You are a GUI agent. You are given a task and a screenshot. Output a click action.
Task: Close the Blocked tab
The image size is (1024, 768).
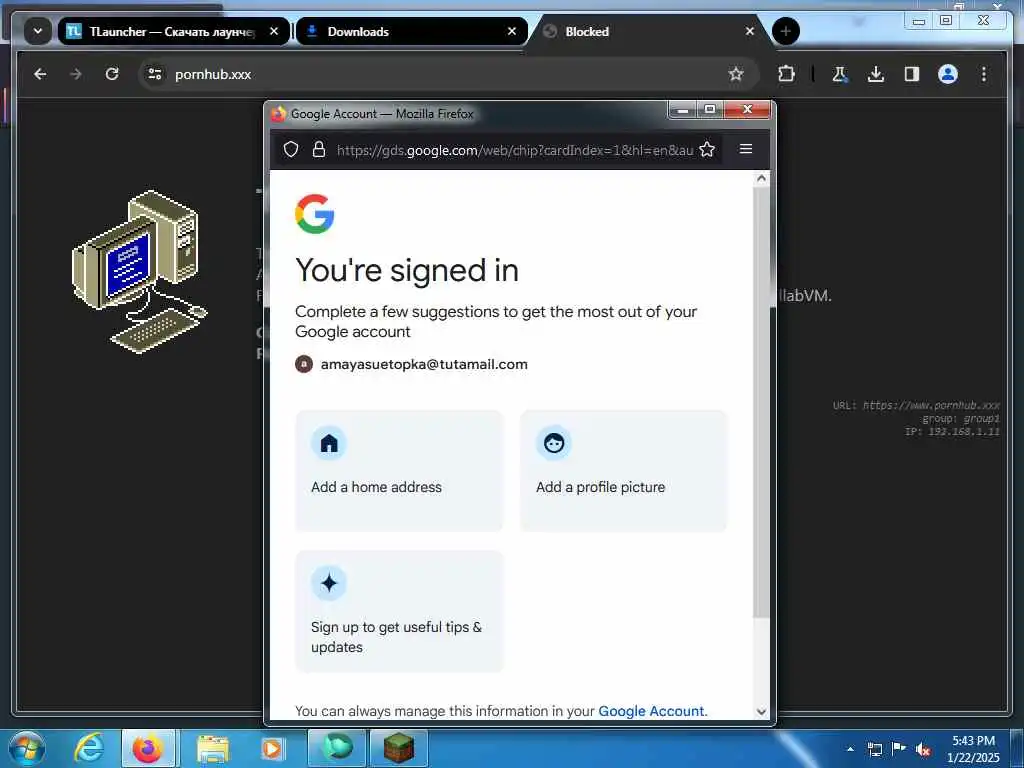[x=750, y=31]
